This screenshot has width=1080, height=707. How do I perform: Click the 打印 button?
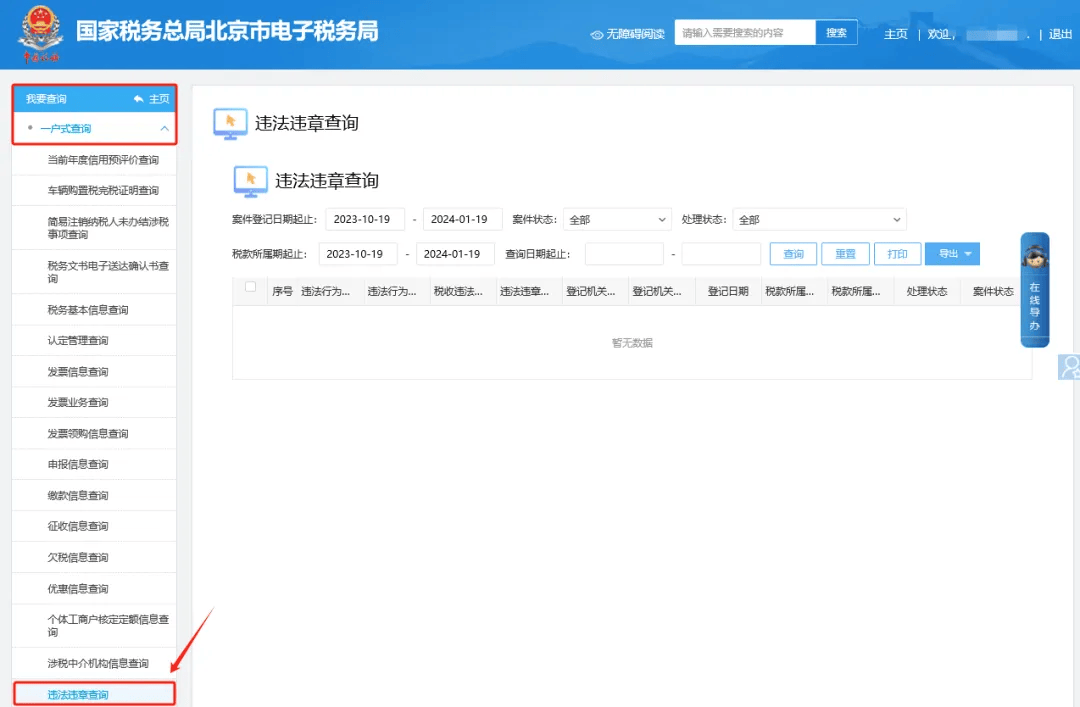(897, 254)
